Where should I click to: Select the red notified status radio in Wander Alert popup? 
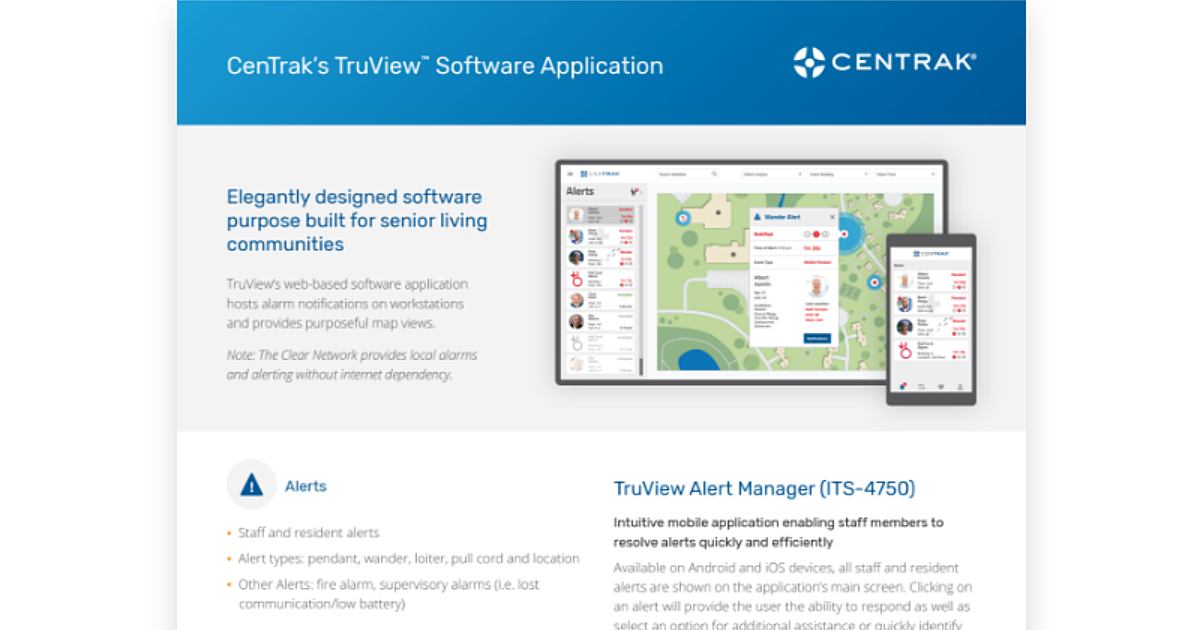click(x=816, y=234)
